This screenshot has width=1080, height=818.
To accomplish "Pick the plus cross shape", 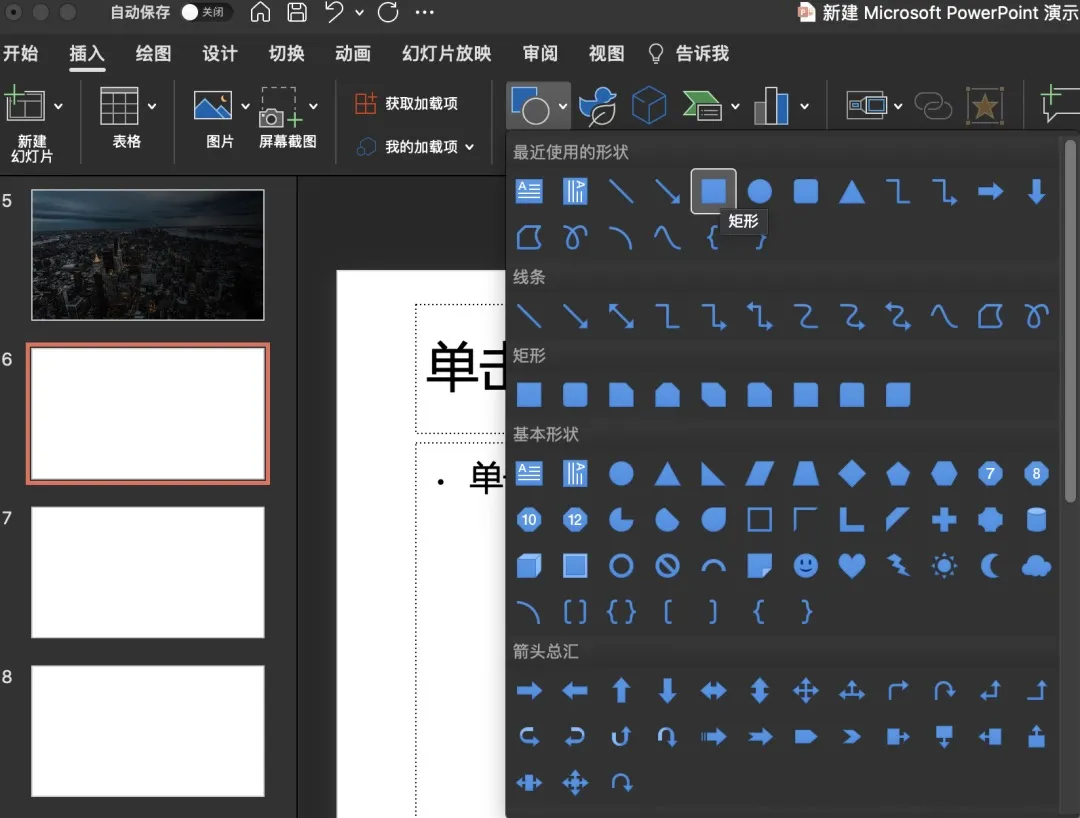I will point(944,519).
